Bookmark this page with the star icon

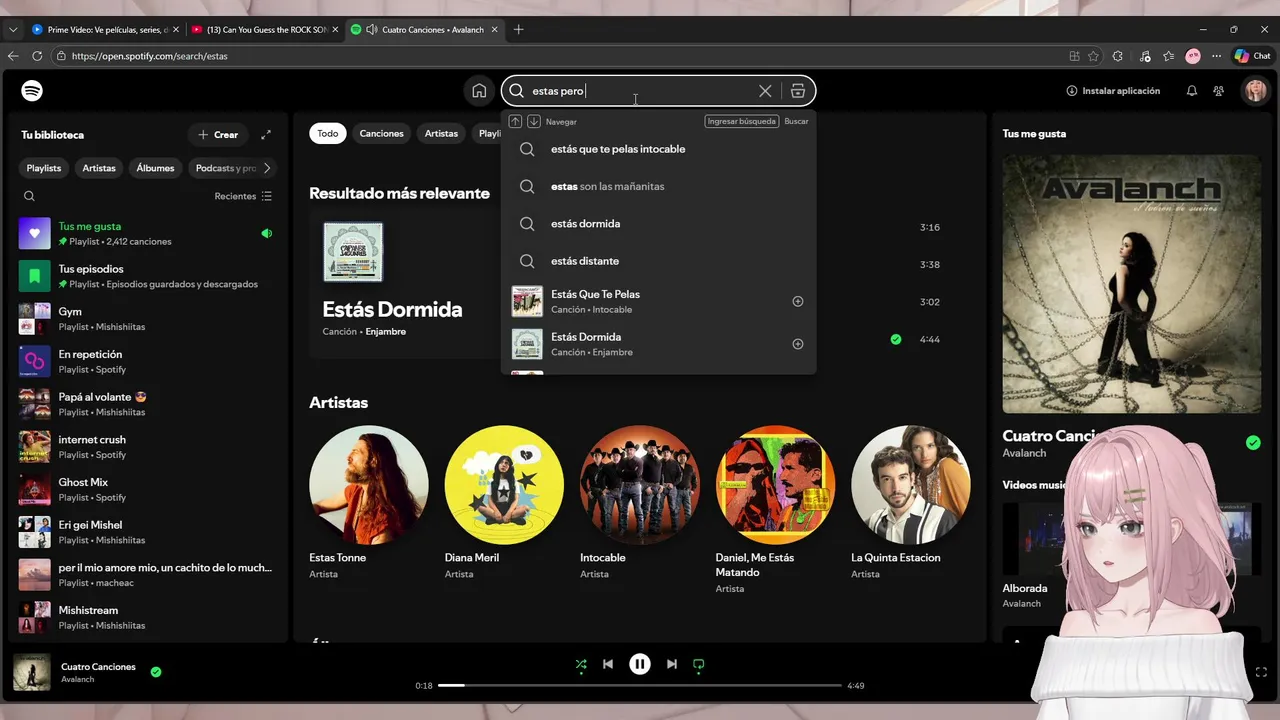[x=1094, y=56]
